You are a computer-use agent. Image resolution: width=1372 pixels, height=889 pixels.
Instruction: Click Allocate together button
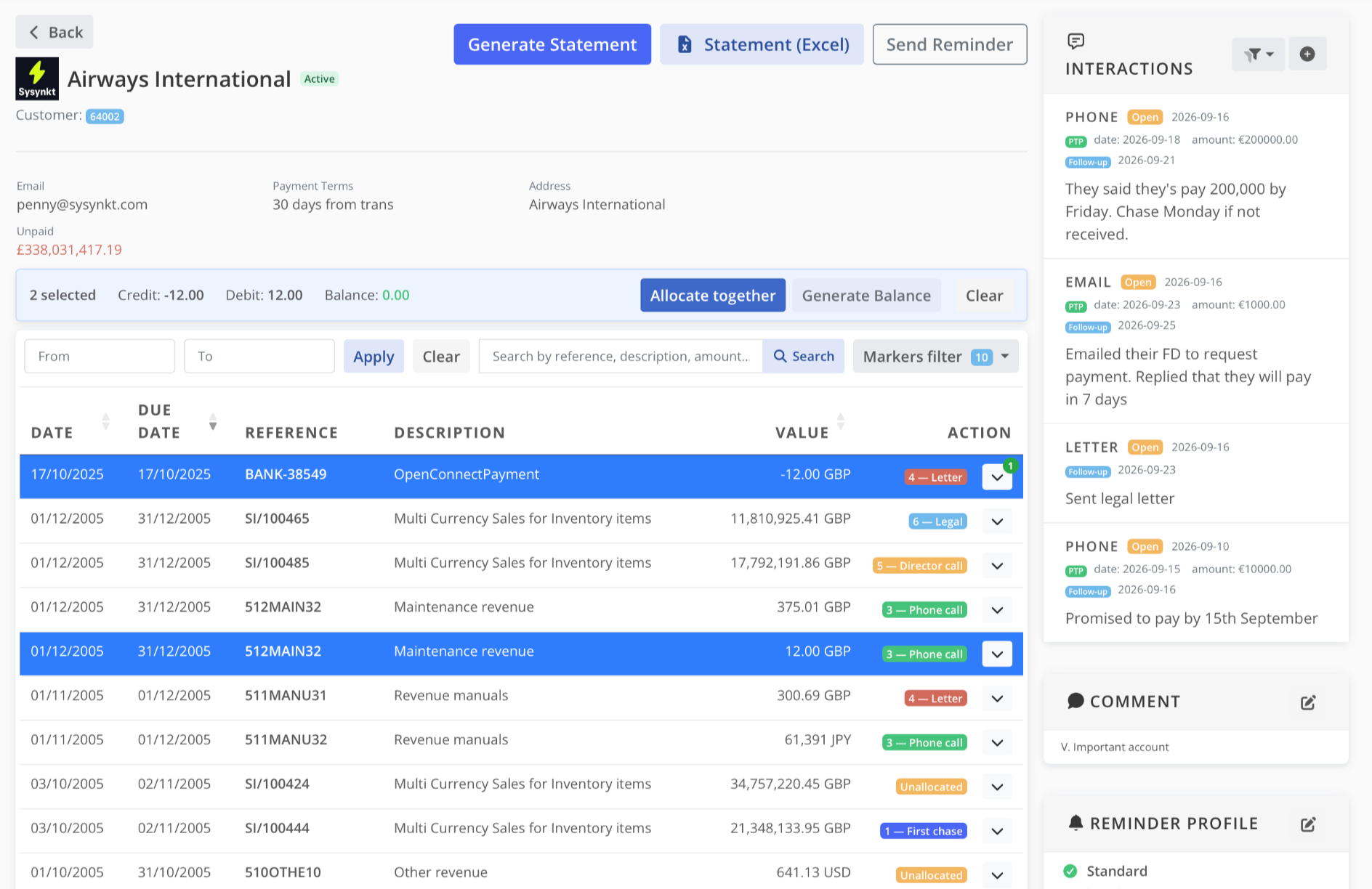click(x=712, y=296)
